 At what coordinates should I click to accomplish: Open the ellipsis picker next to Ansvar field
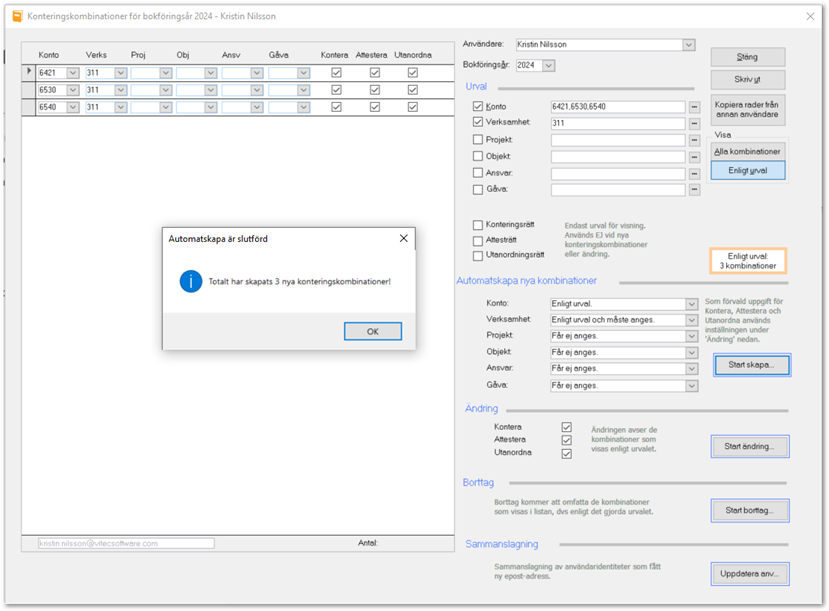click(x=694, y=173)
